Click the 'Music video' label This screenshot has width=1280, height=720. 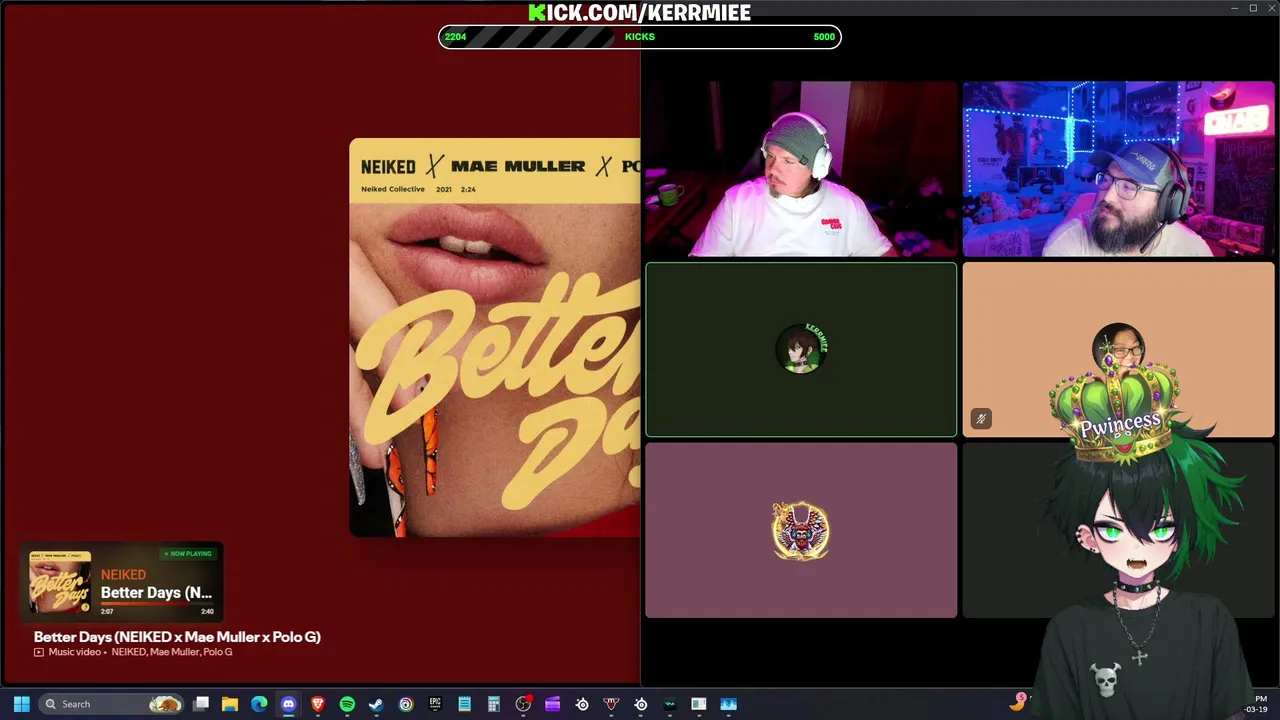pos(75,652)
